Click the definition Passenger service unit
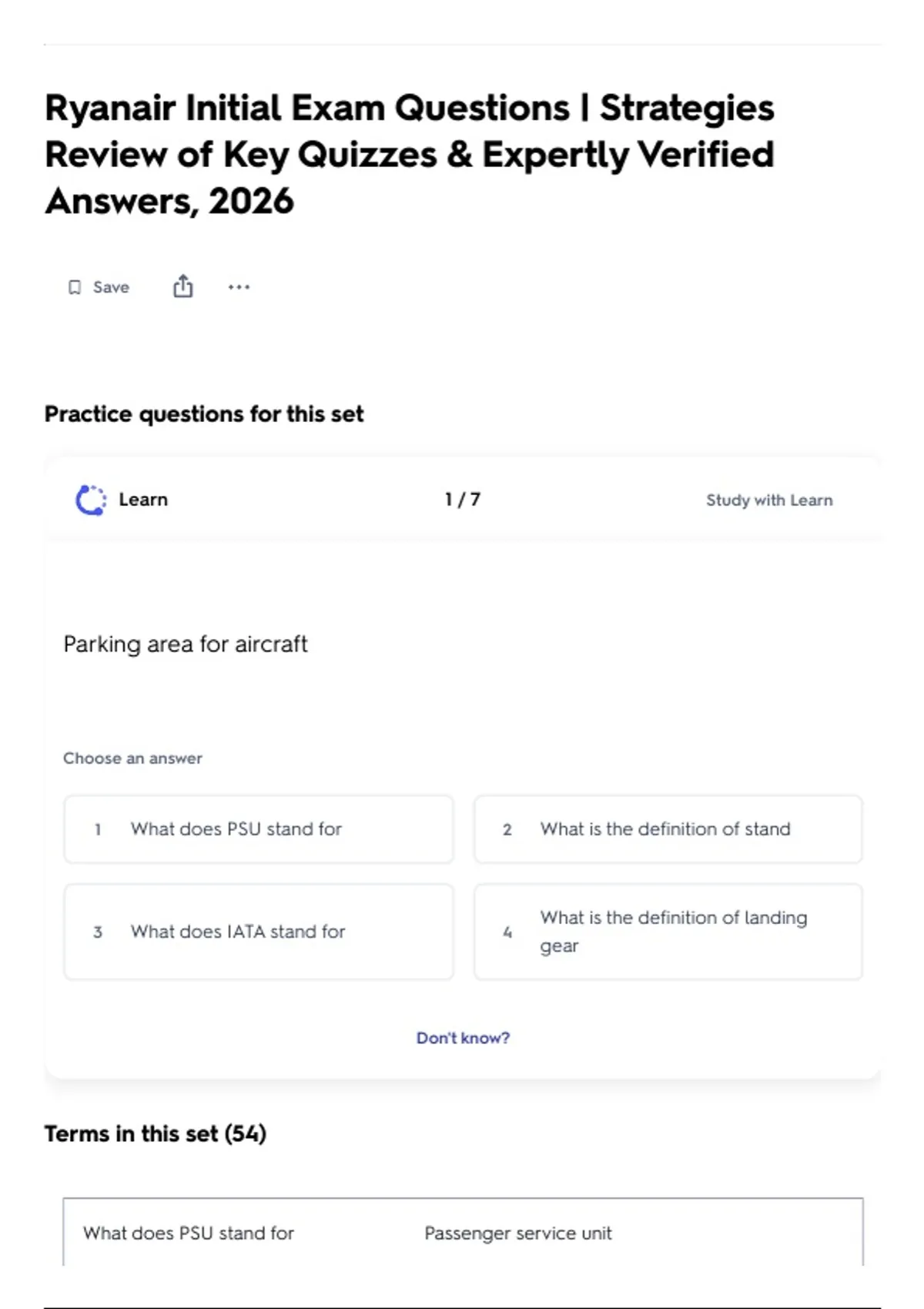Viewport: 924px width, 1309px height. point(518,1233)
